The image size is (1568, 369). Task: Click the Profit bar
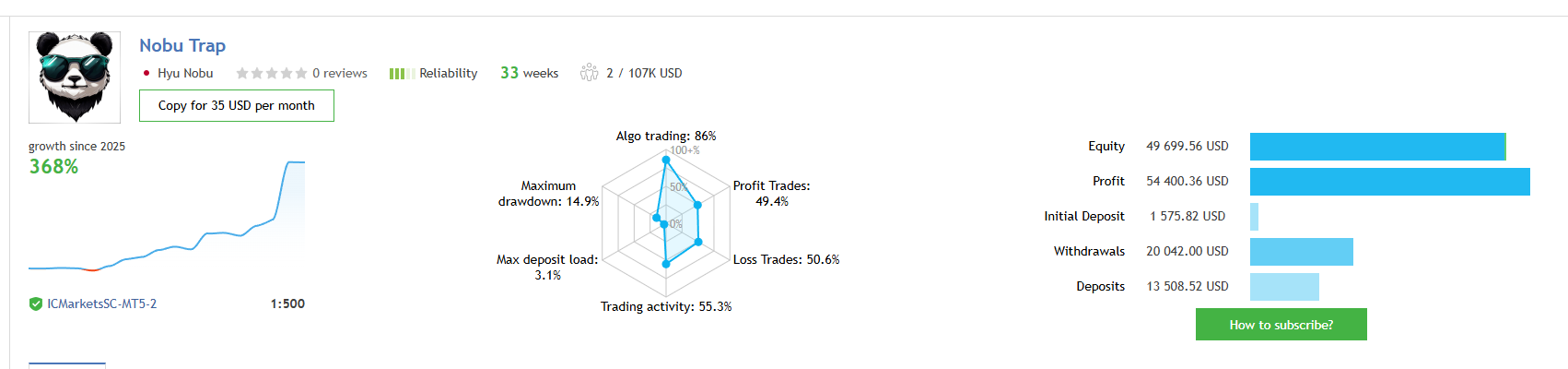(x=1389, y=182)
